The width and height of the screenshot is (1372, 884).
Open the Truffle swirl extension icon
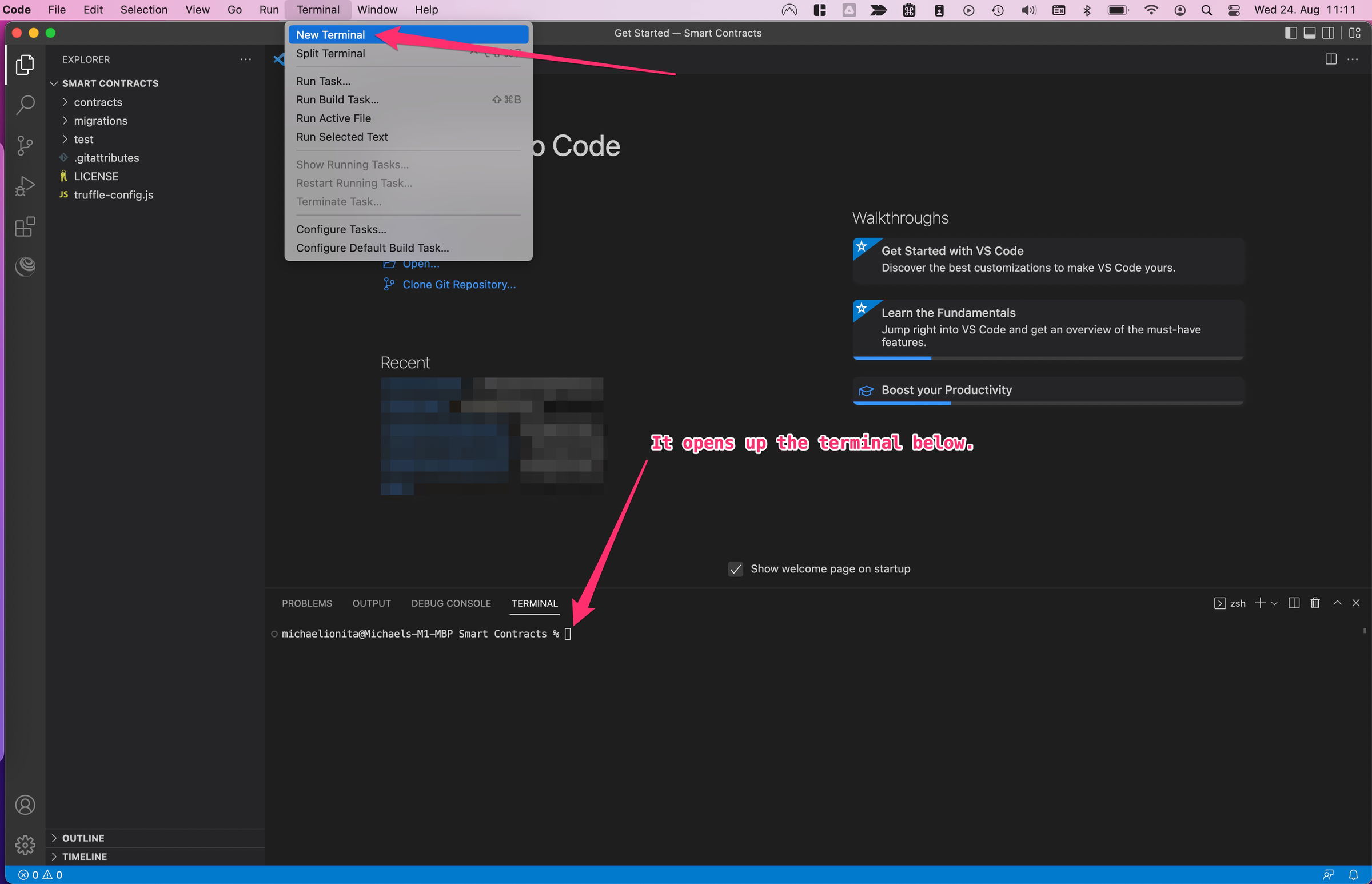[25, 266]
